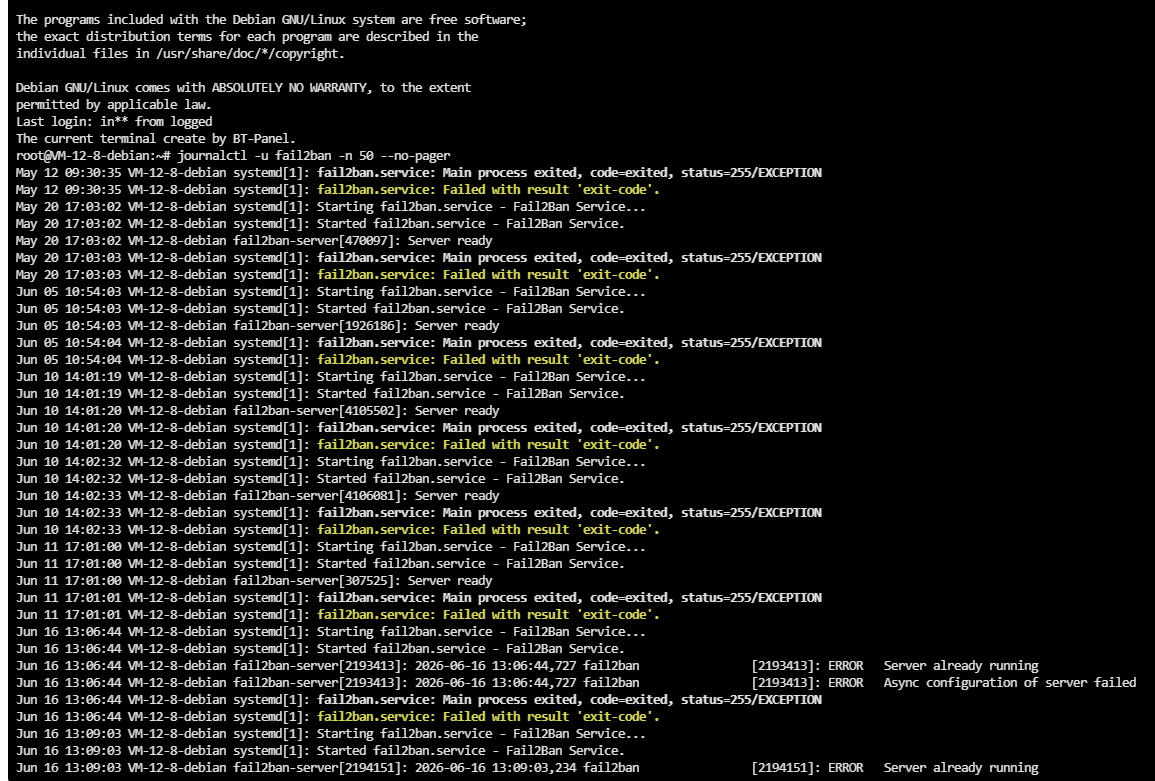Image resolution: width=1155 pixels, height=781 pixels.
Task: Click the yellow Jun 11 17:01:01 'Failed with result' line
Action: [337, 614]
